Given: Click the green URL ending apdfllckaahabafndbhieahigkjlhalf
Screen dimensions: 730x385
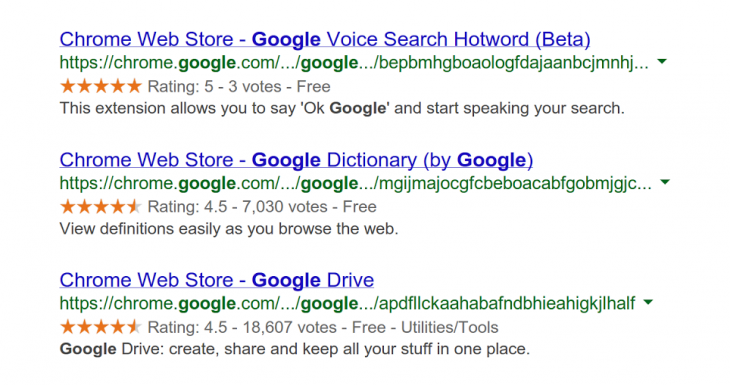Looking at the screenshot, I should point(347,304).
